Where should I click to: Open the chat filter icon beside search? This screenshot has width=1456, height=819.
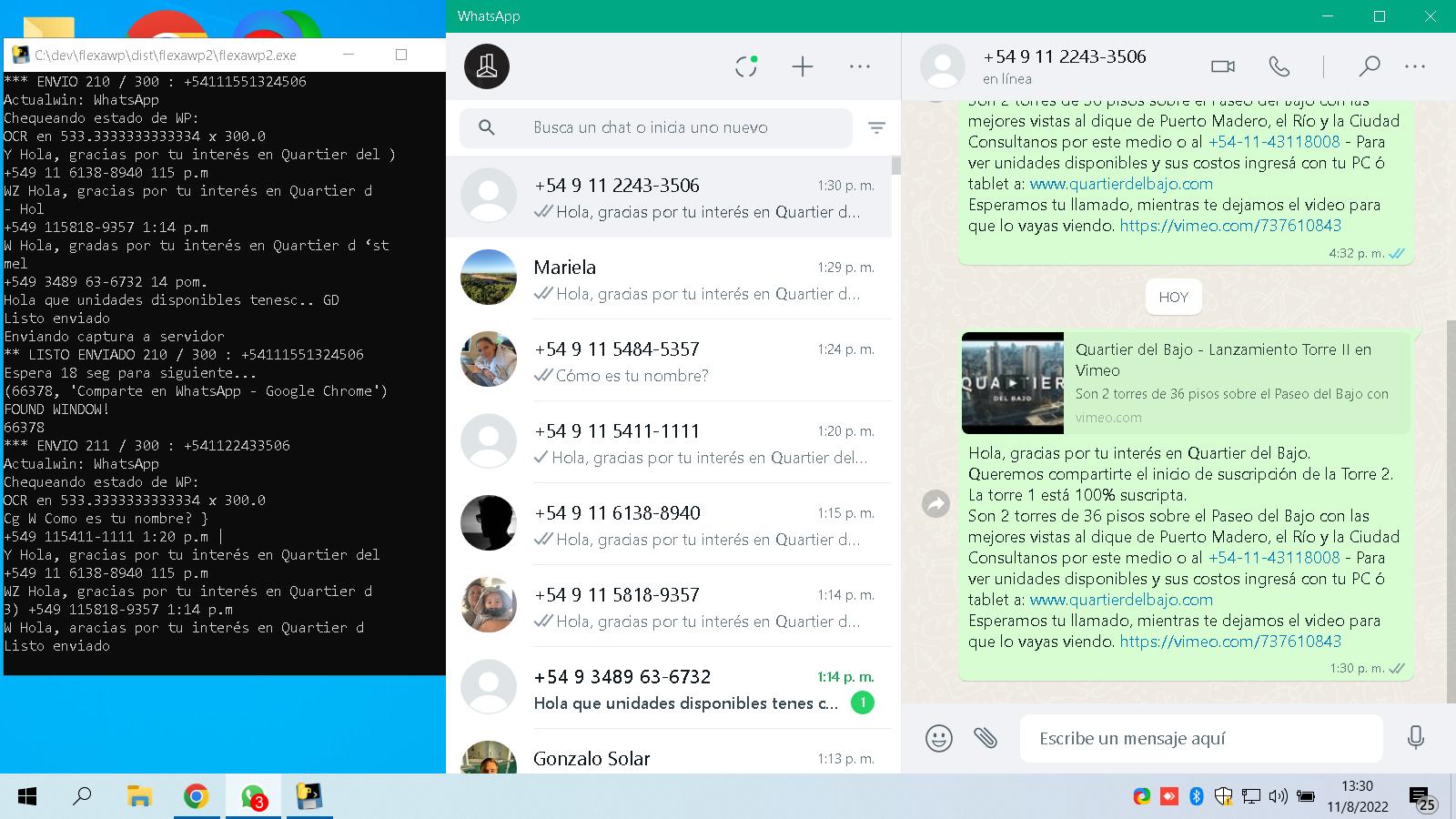[876, 128]
